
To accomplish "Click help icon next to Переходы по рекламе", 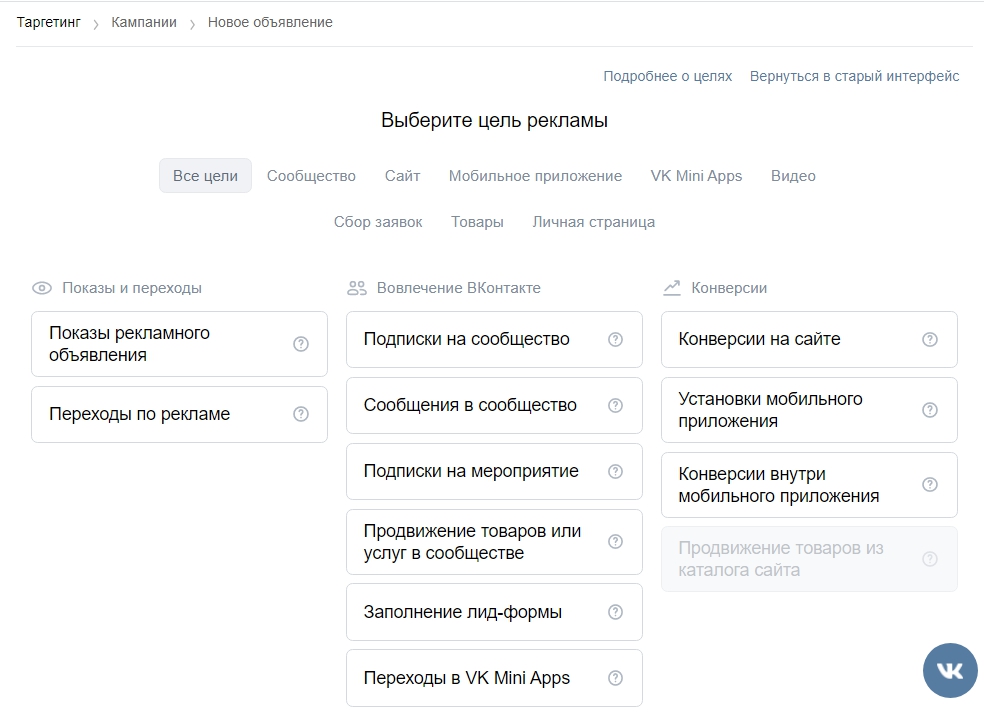I will point(301,414).
